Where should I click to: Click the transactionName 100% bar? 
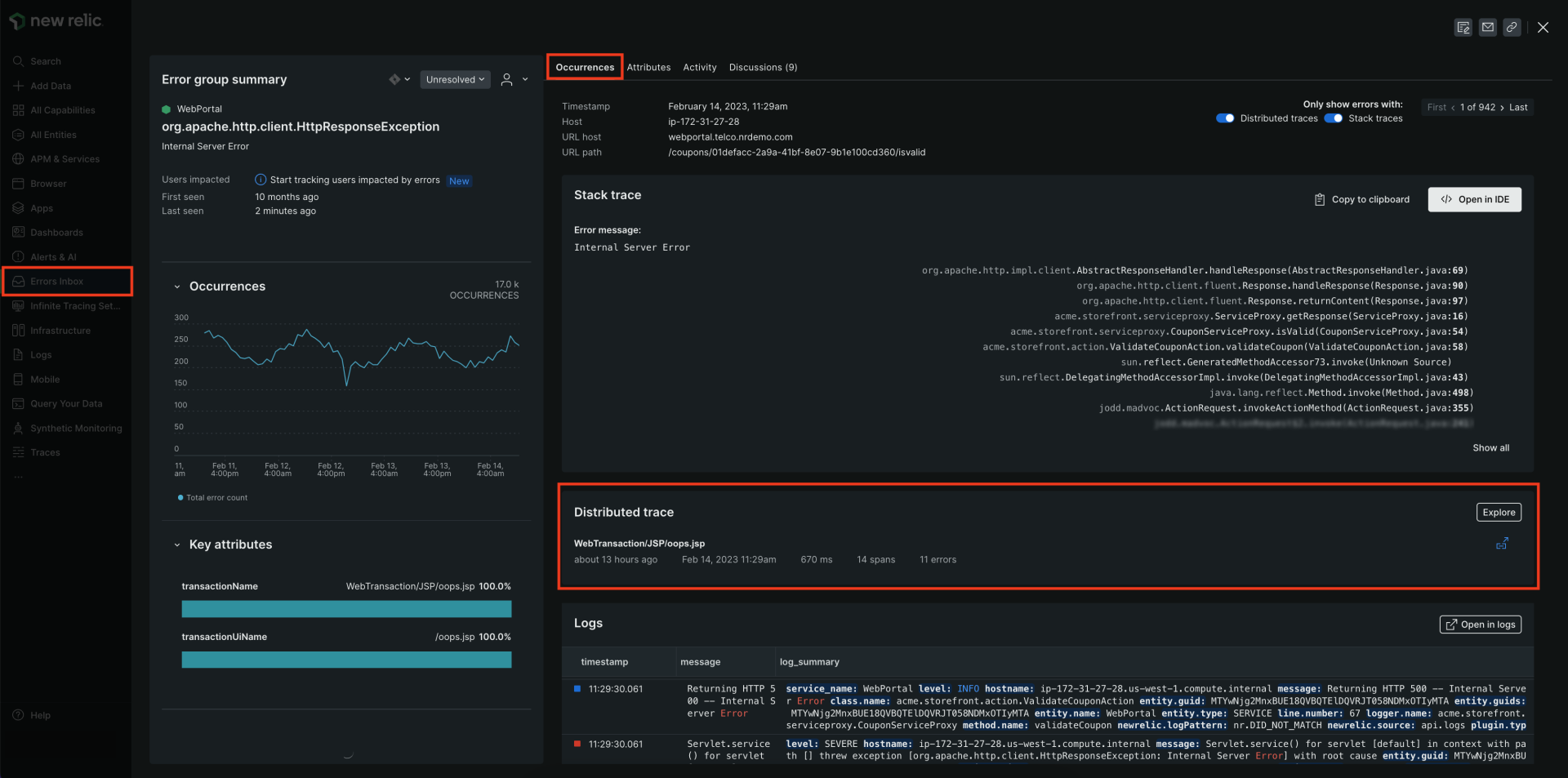346,609
